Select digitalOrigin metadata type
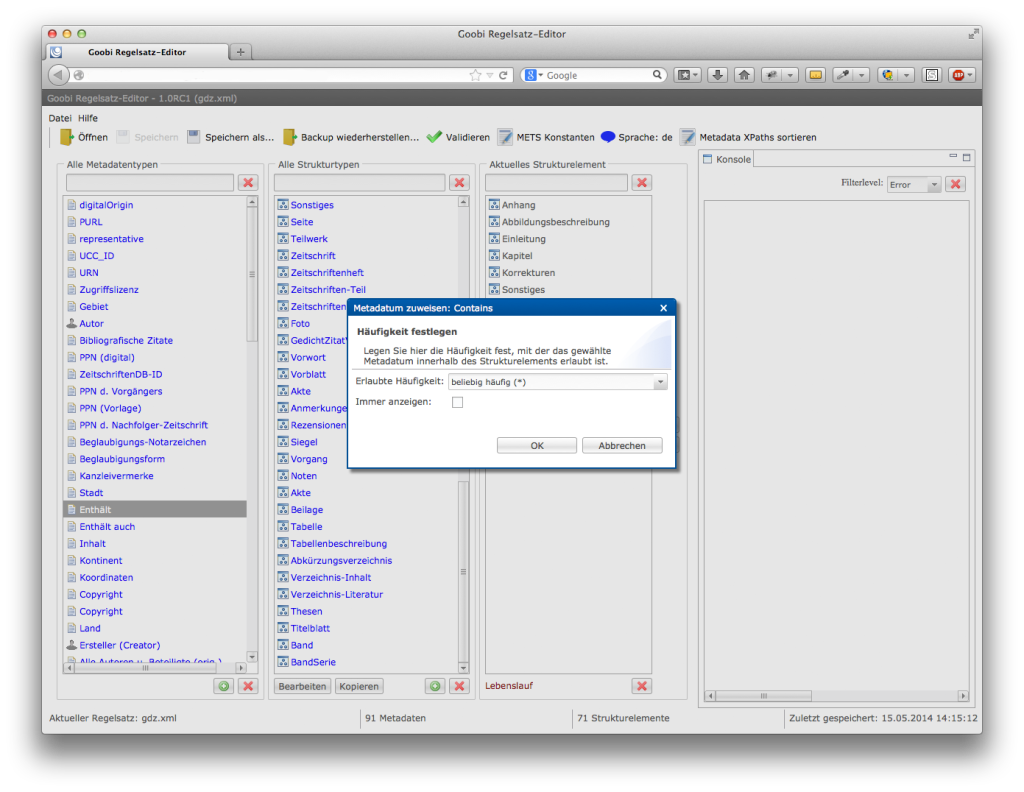Image resolution: width=1024 pixels, height=792 pixels. (x=106, y=205)
